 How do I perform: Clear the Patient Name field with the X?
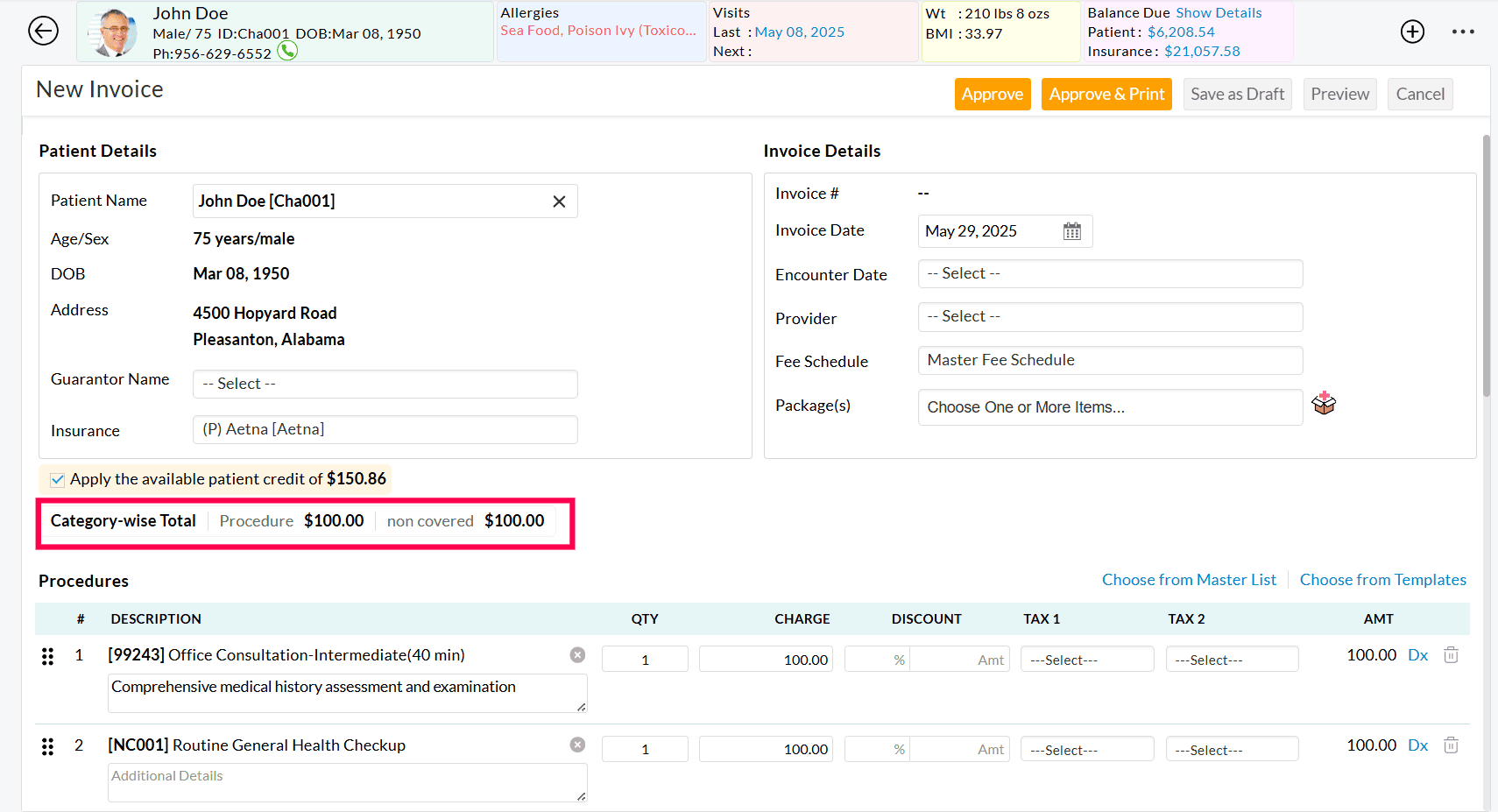[x=559, y=201]
